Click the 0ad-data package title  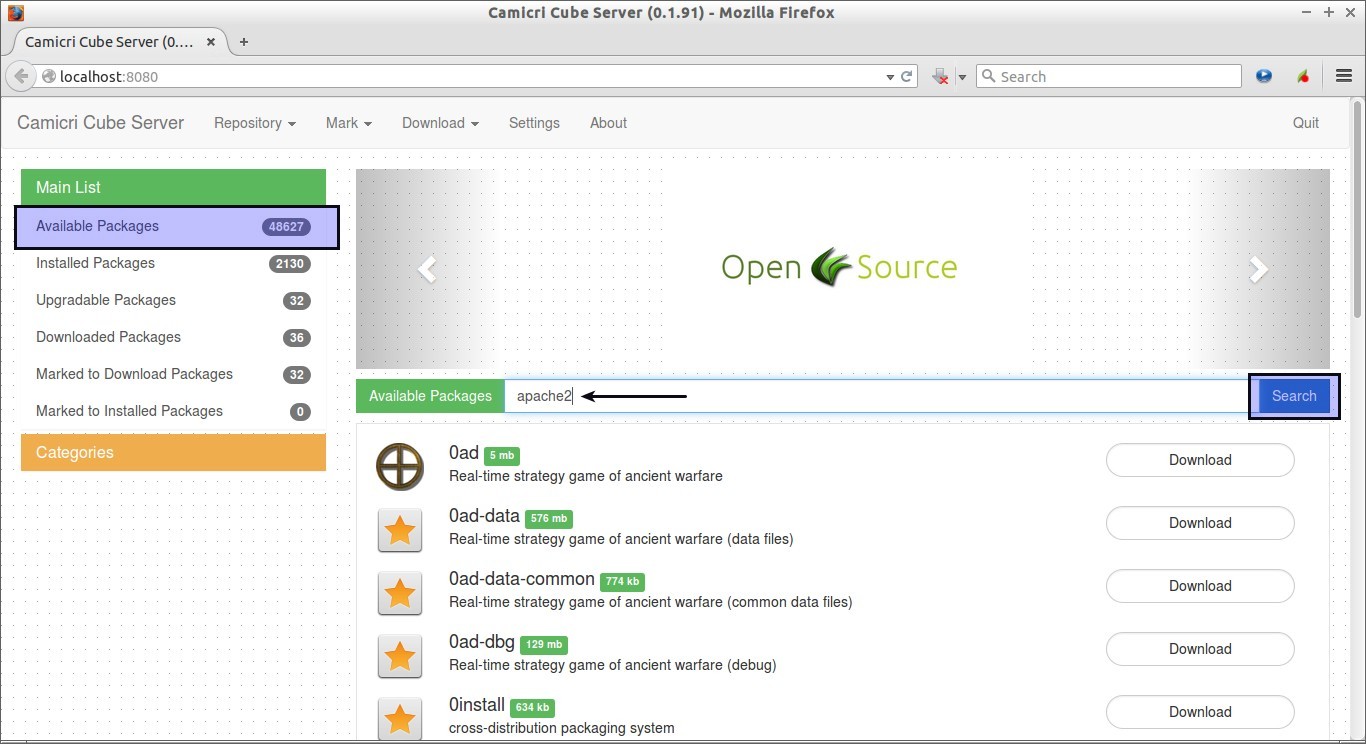484,516
